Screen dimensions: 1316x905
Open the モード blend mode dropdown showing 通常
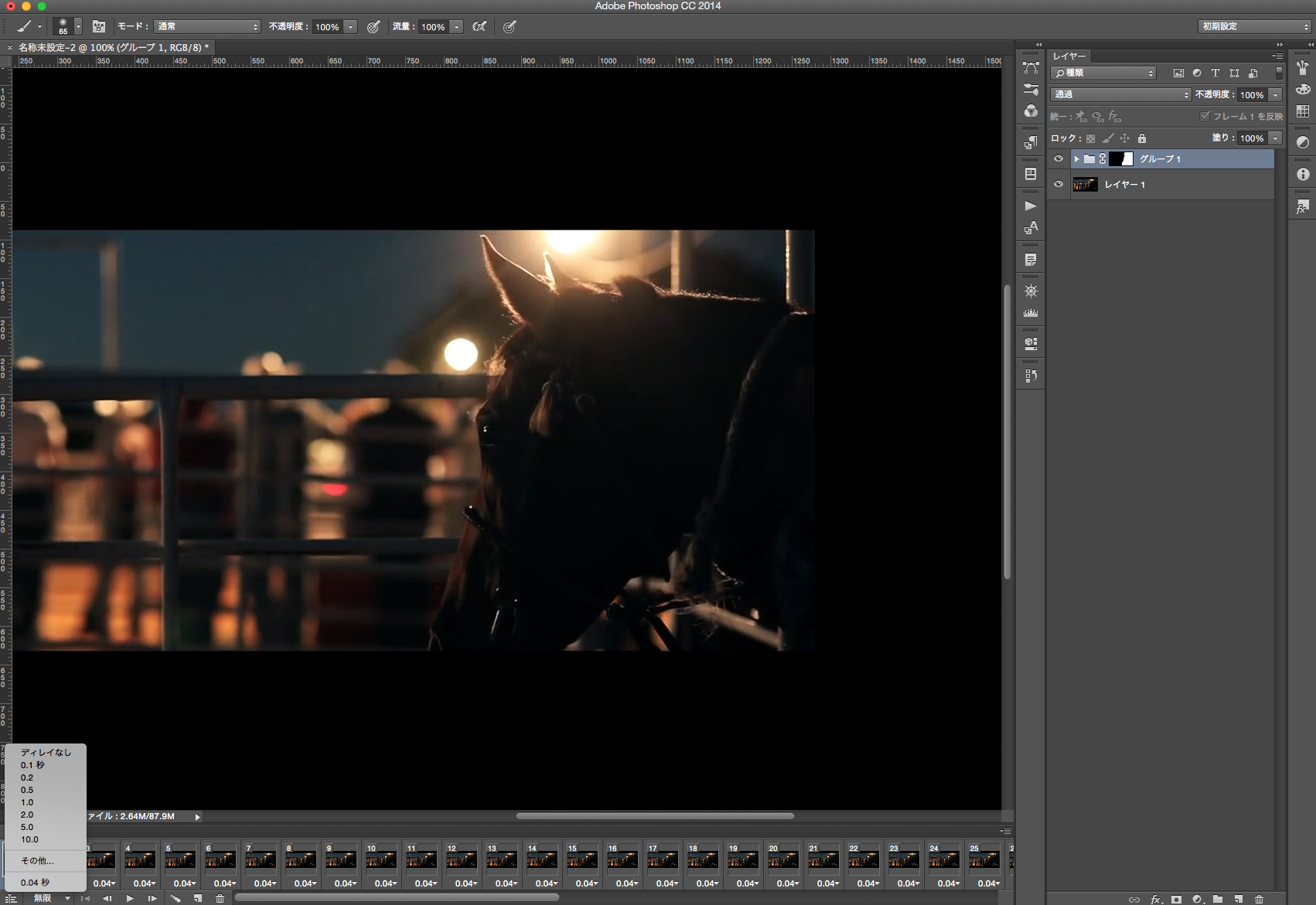[x=206, y=26]
